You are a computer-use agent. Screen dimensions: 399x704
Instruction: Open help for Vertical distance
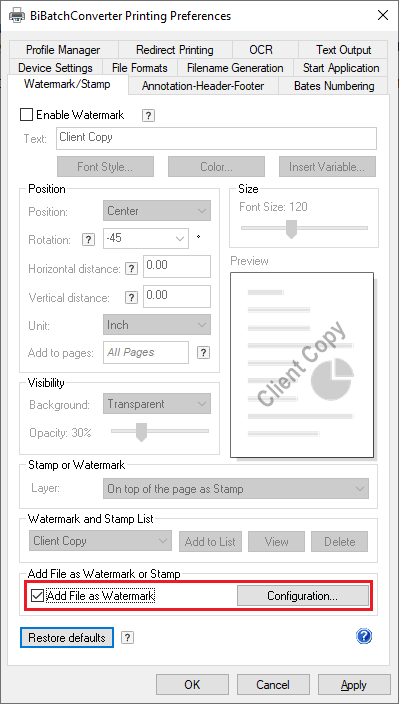pos(131,297)
